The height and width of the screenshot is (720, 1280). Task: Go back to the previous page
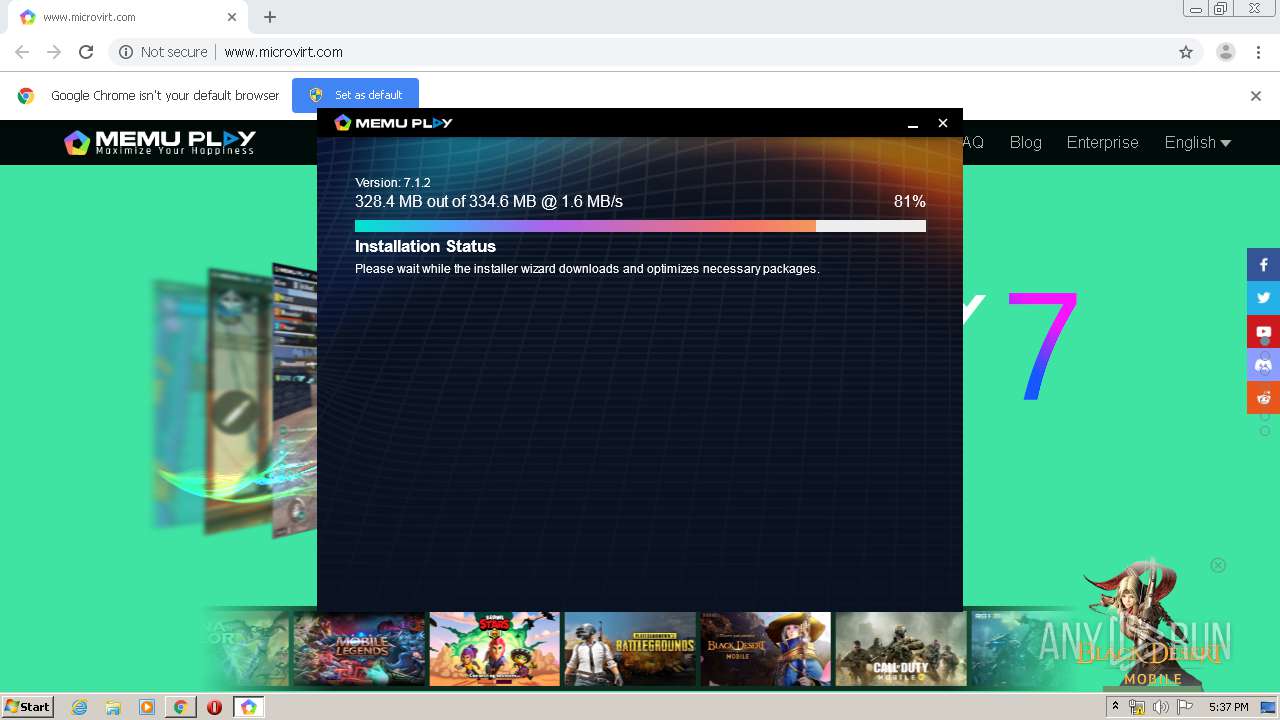pyautogui.click(x=22, y=52)
